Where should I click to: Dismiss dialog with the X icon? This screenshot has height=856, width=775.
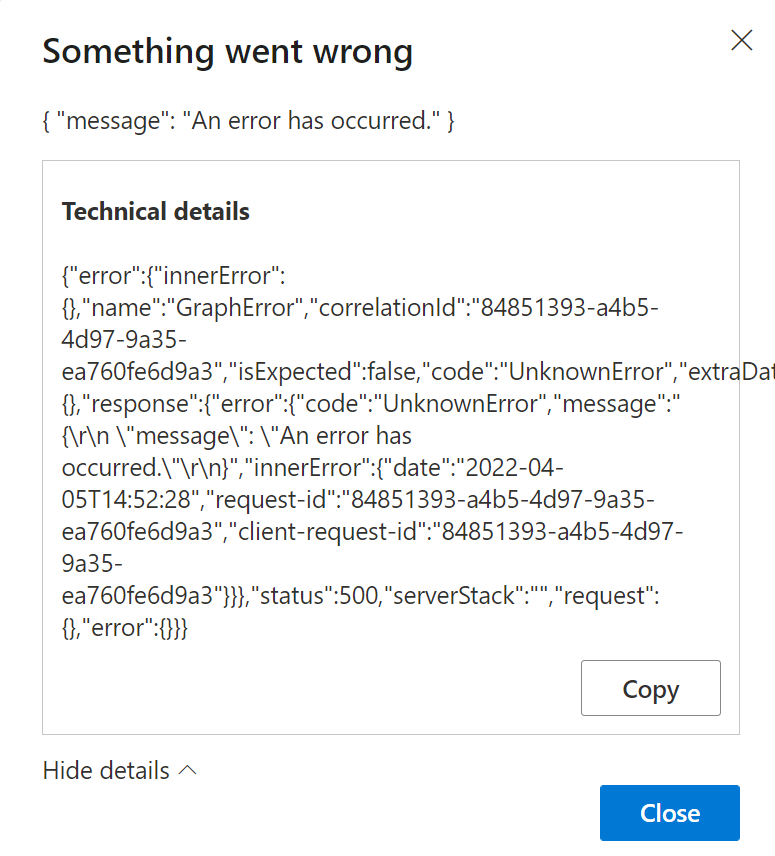coord(741,41)
